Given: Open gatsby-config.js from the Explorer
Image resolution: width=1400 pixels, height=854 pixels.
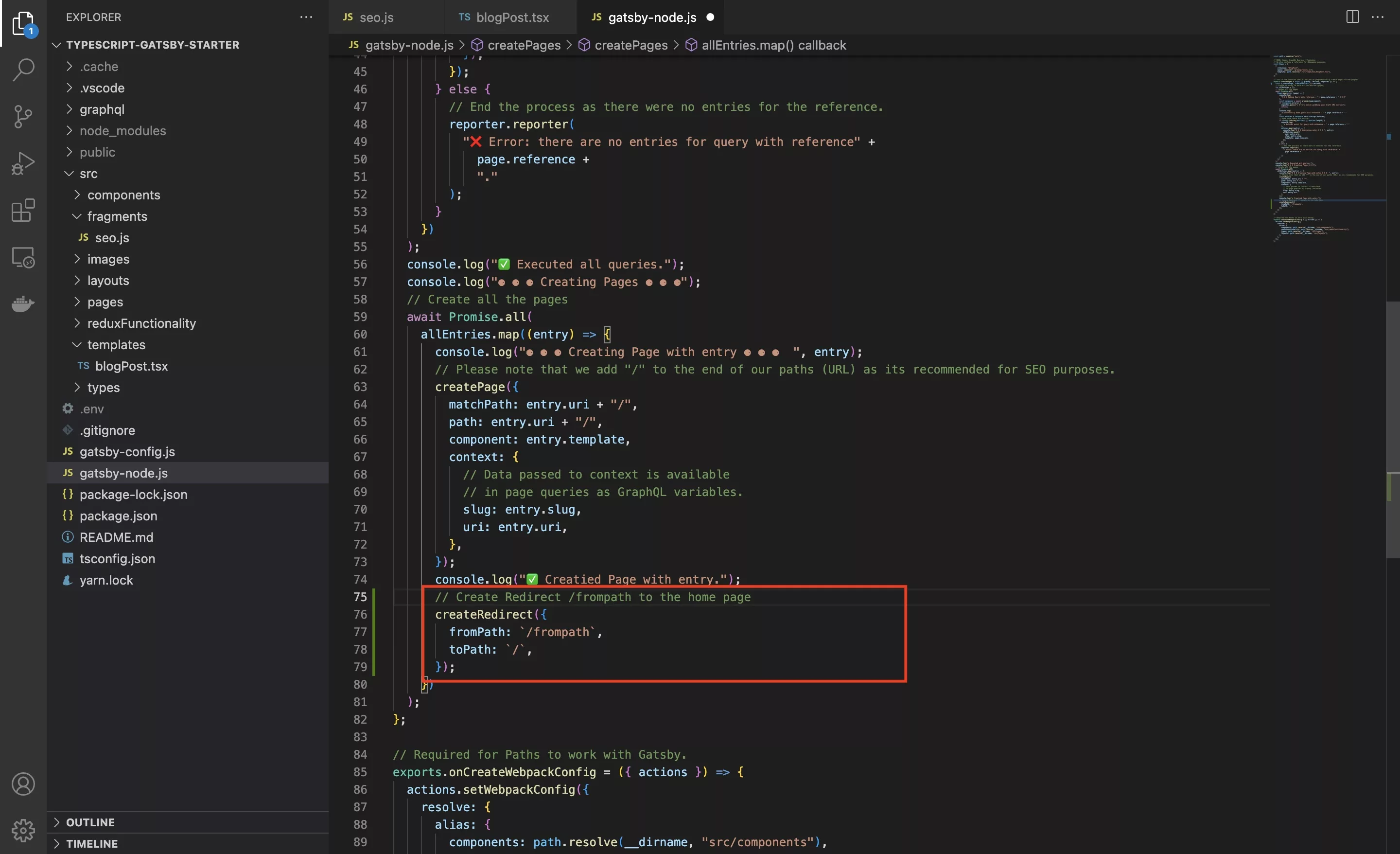Looking at the screenshot, I should pos(127,451).
